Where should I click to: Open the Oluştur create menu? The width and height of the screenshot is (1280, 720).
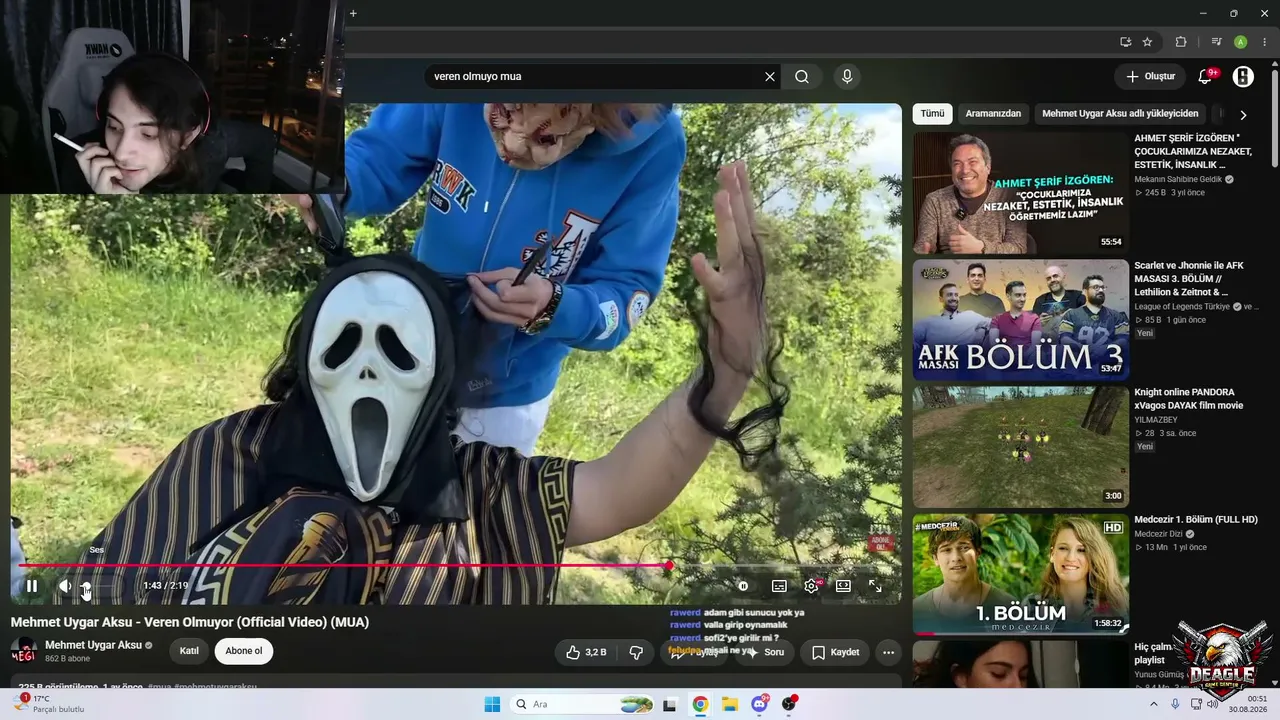pos(1150,76)
